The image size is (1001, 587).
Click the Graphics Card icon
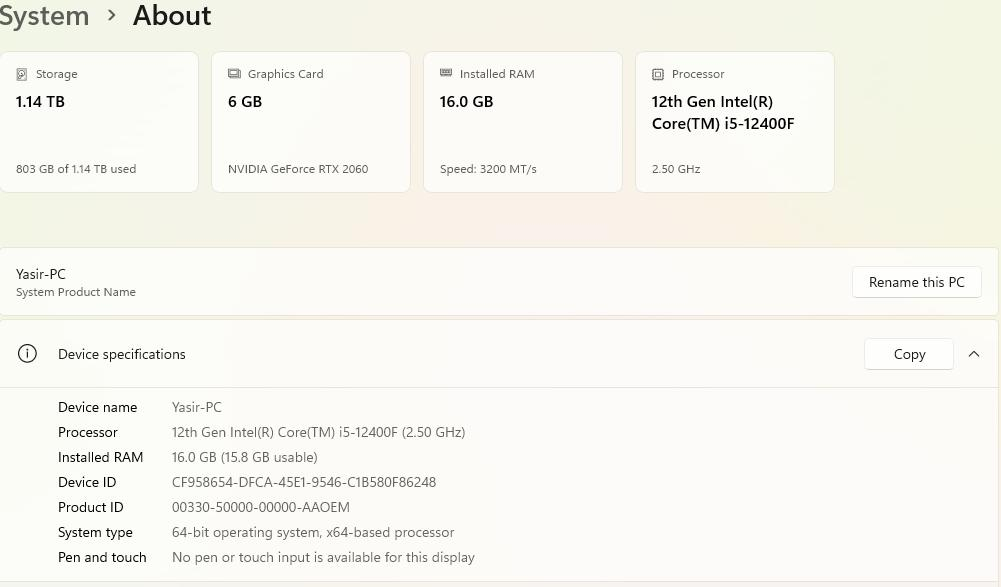[x=234, y=74]
